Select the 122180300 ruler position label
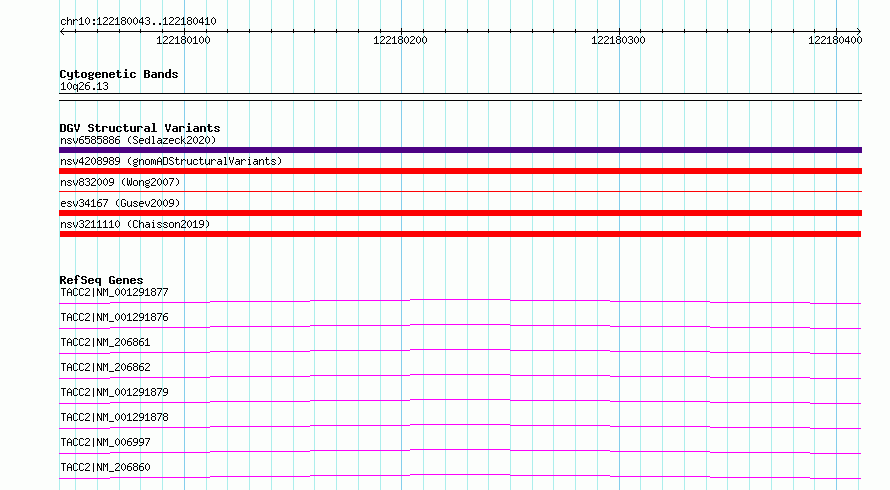 coord(618,40)
